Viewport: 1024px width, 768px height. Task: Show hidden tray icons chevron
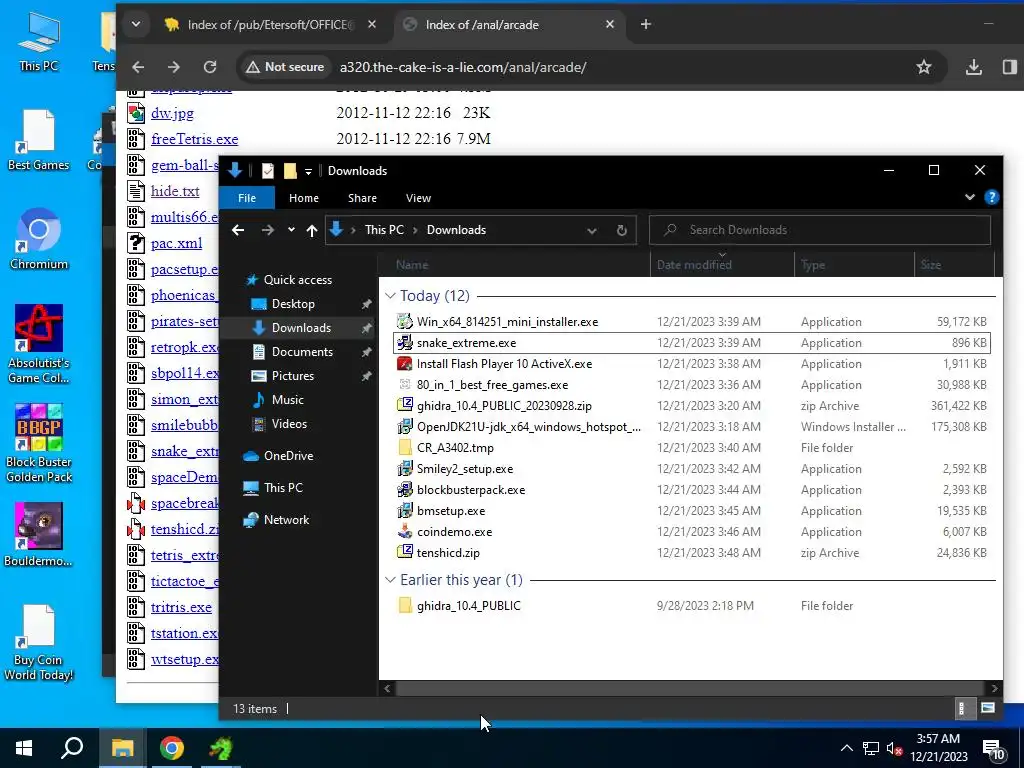click(846, 748)
